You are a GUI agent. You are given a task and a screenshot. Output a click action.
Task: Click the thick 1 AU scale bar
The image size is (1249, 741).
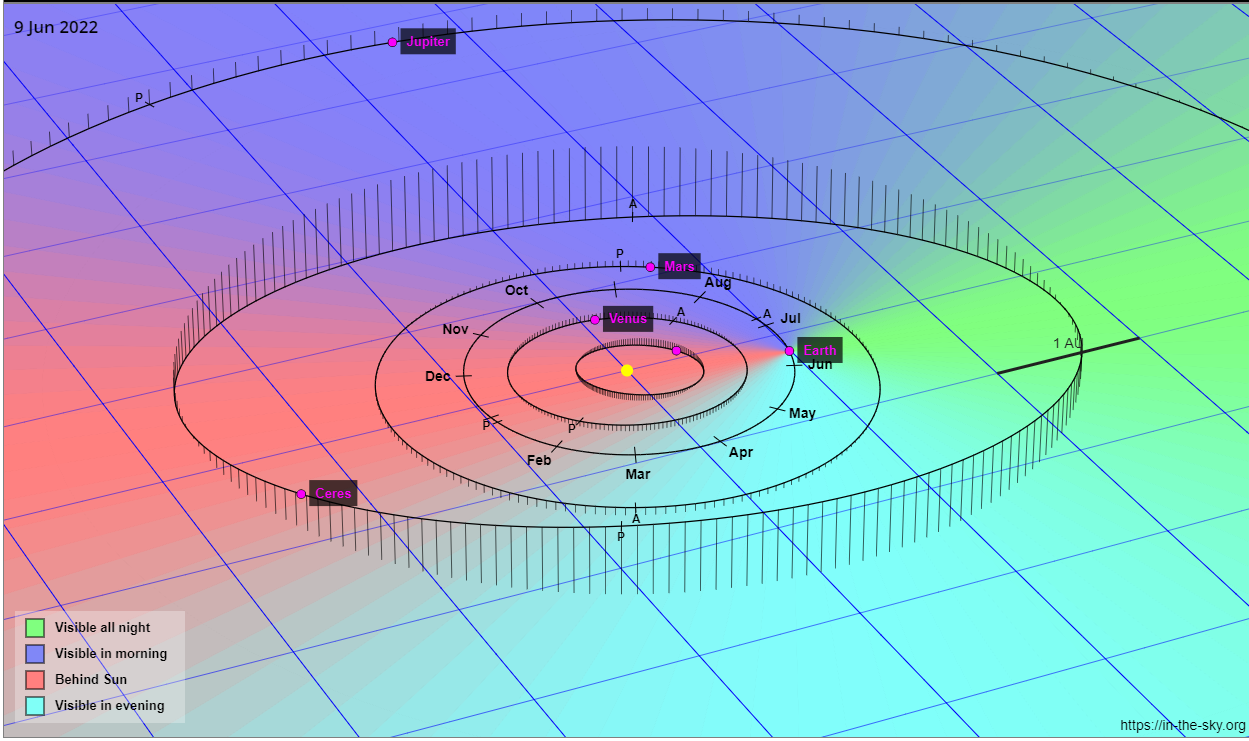(x=1068, y=356)
